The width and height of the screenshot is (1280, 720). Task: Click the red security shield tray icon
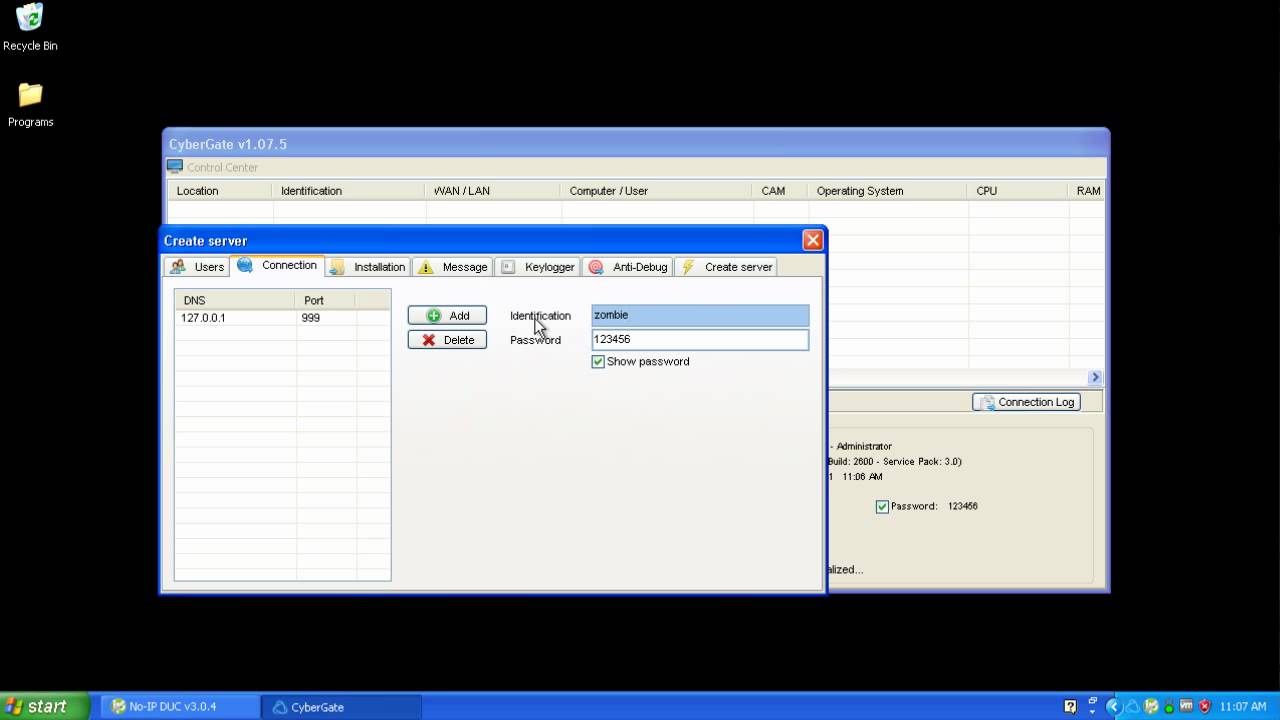coord(1204,707)
